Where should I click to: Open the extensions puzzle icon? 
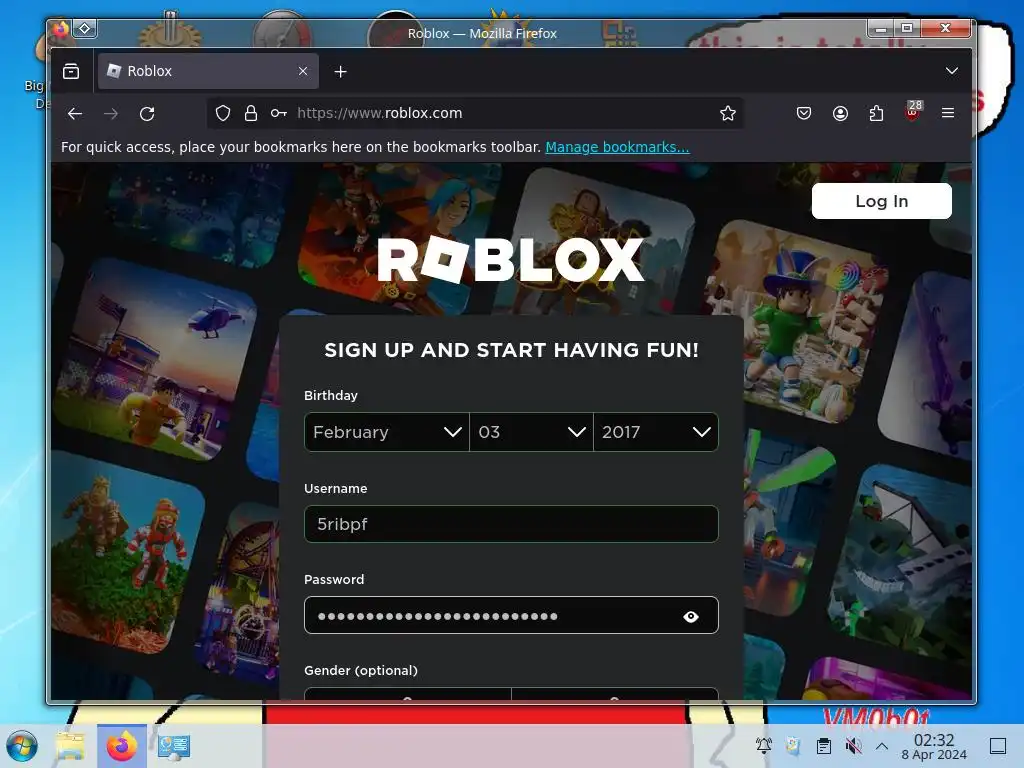click(876, 113)
